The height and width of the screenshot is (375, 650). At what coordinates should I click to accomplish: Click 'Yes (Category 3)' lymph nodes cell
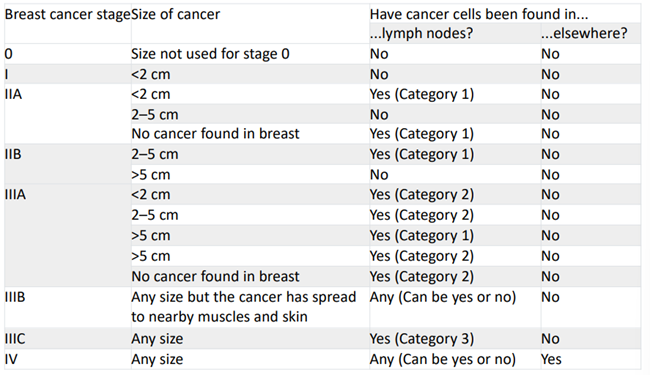point(422,339)
